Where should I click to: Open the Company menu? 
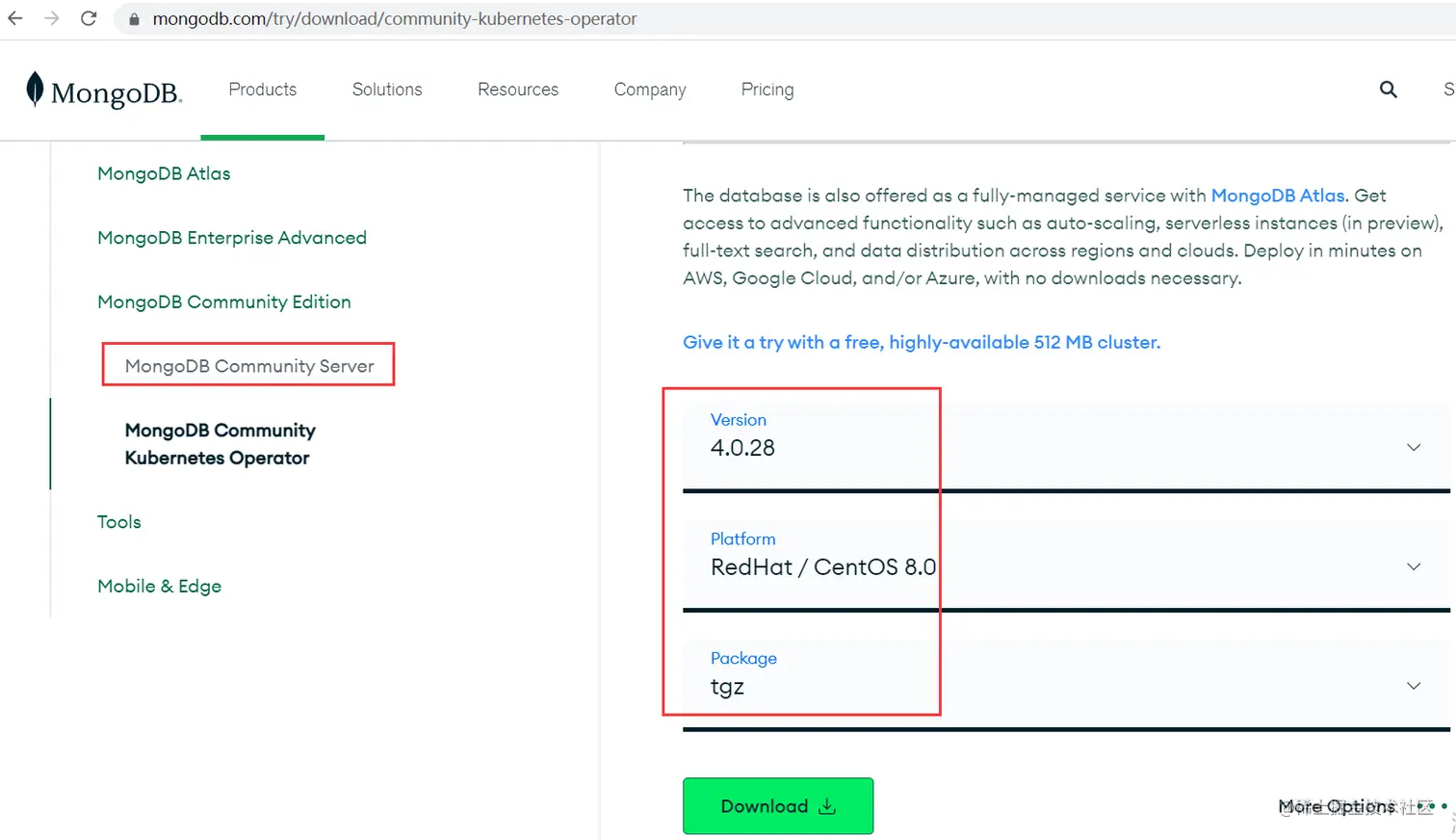click(650, 90)
